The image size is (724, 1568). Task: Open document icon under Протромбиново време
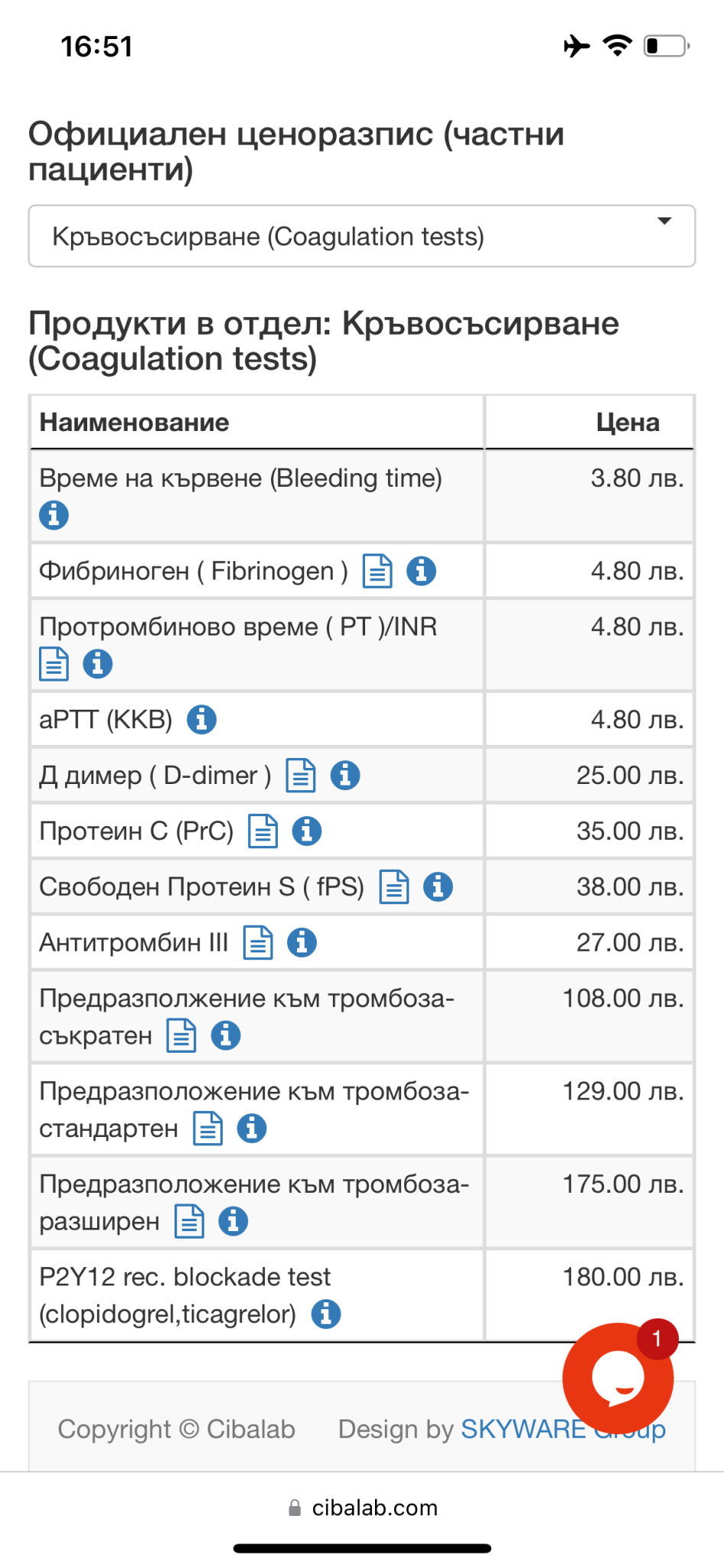[x=54, y=664]
